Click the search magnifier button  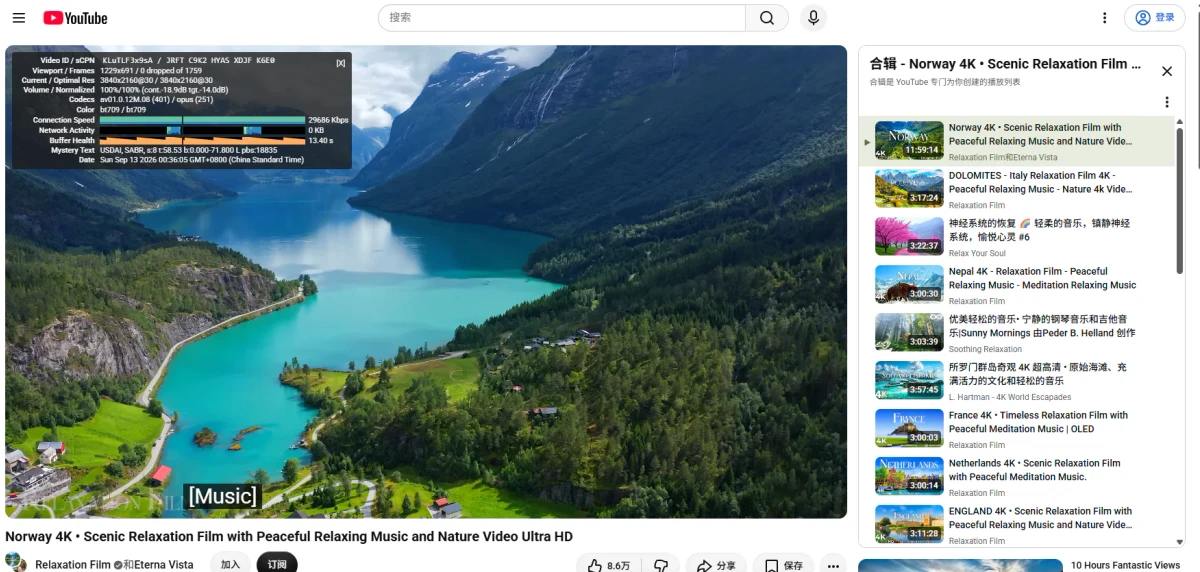tap(767, 18)
